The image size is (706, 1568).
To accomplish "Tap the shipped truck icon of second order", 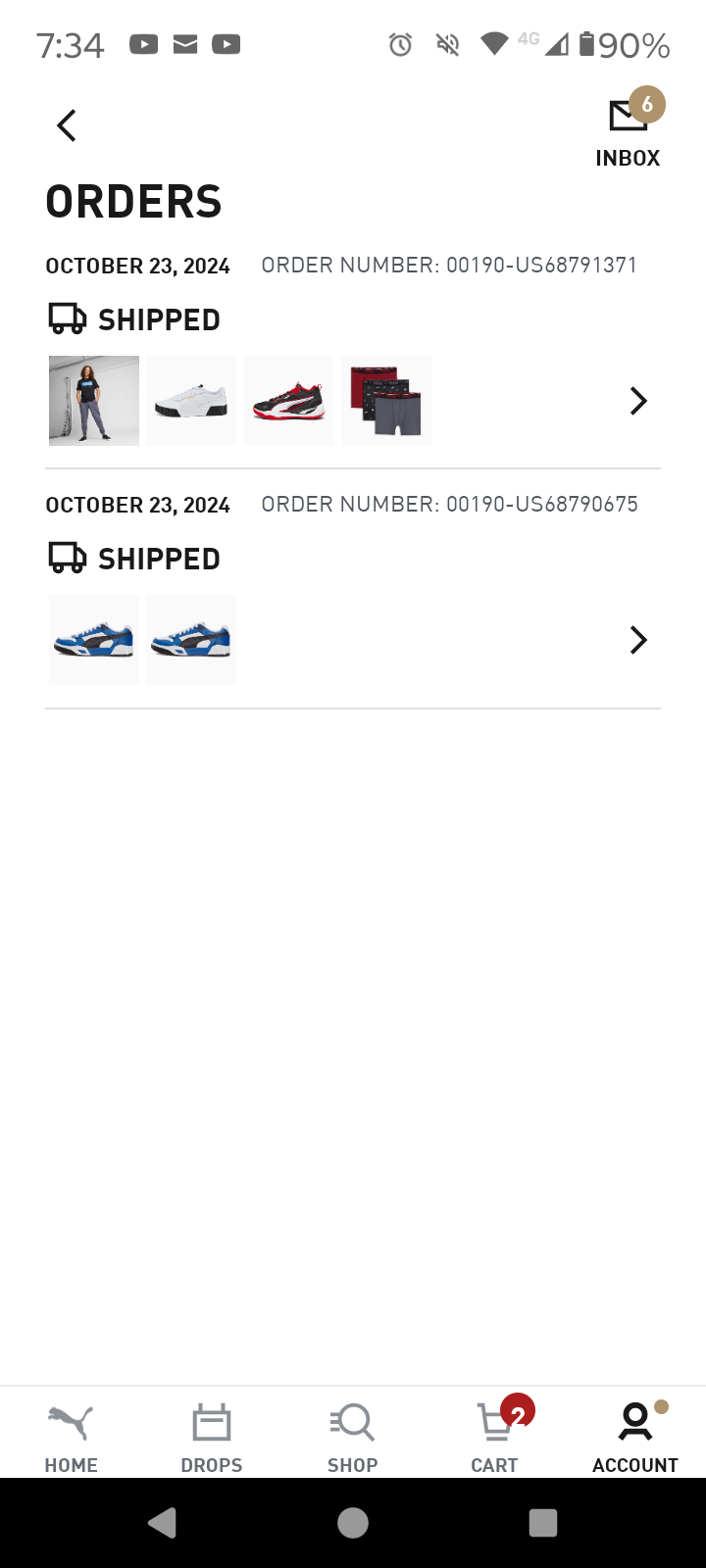I will [68, 558].
